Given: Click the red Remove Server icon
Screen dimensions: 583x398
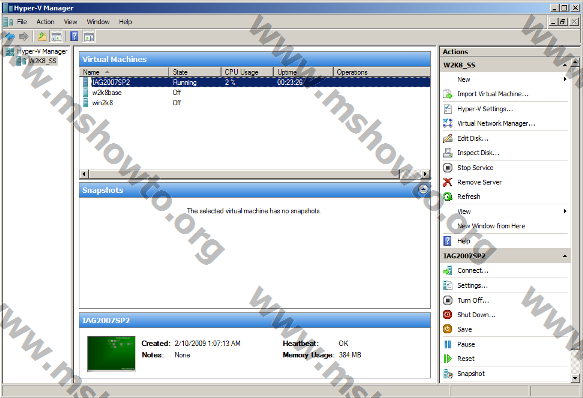Looking at the screenshot, I should coord(448,182).
